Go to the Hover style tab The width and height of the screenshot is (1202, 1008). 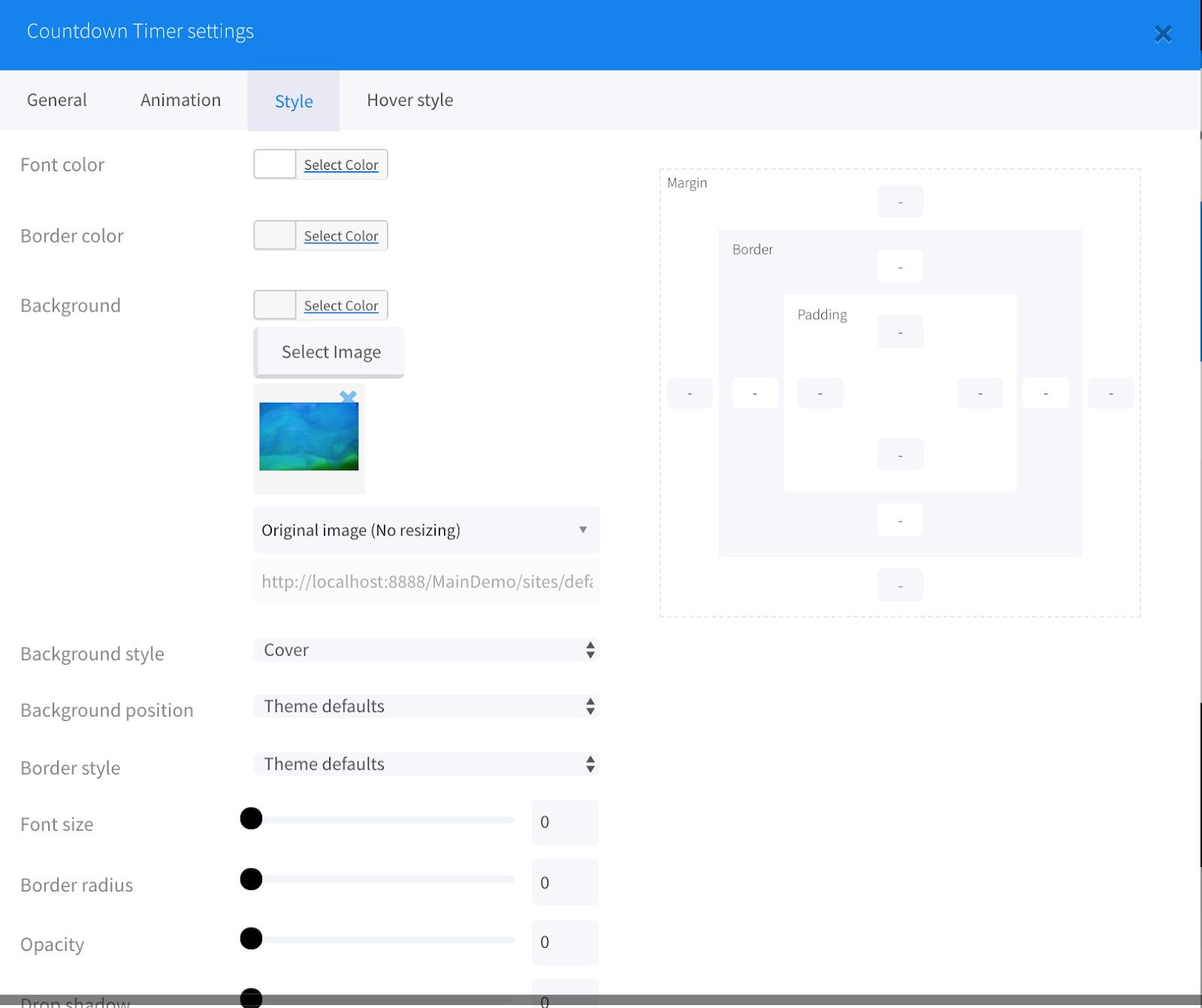pos(409,100)
